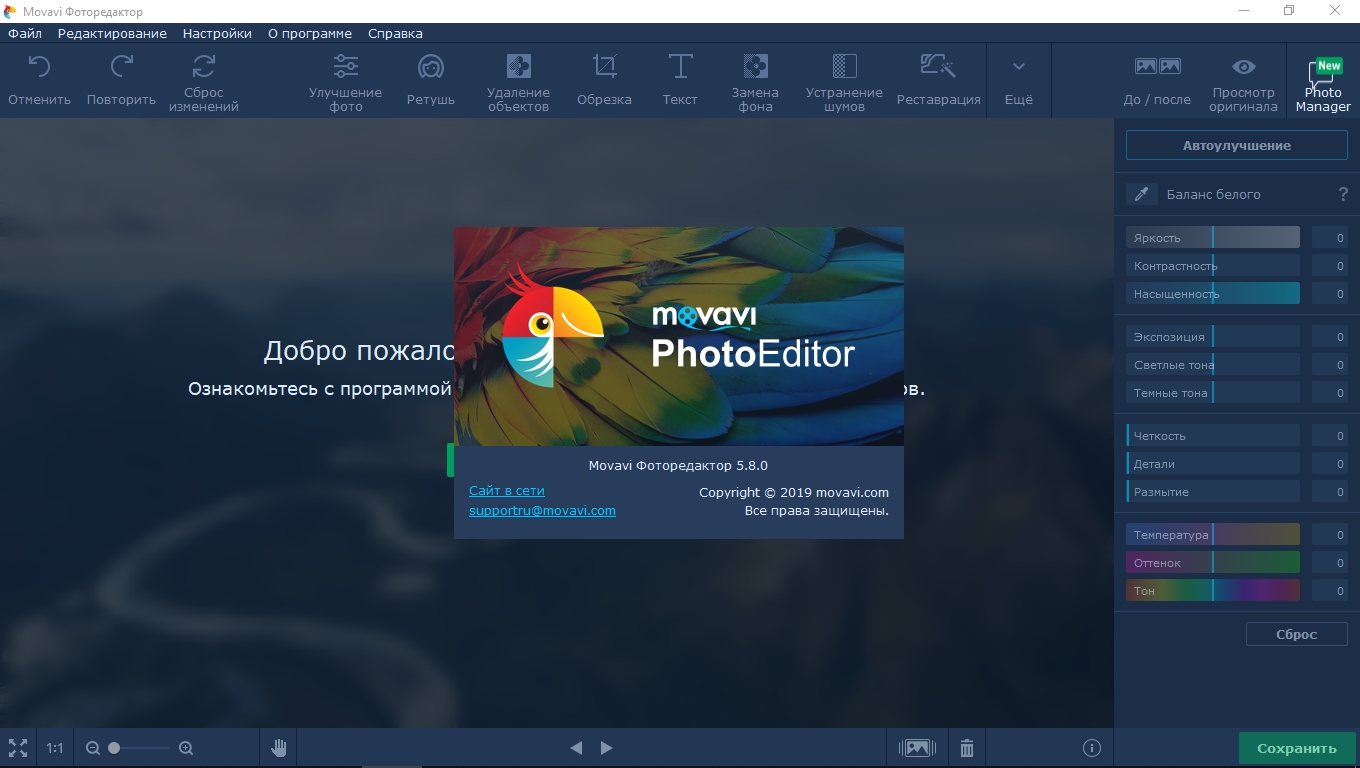This screenshot has width=1360, height=768.
Task: Select the Обрезка crop tool
Action: [x=604, y=80]
